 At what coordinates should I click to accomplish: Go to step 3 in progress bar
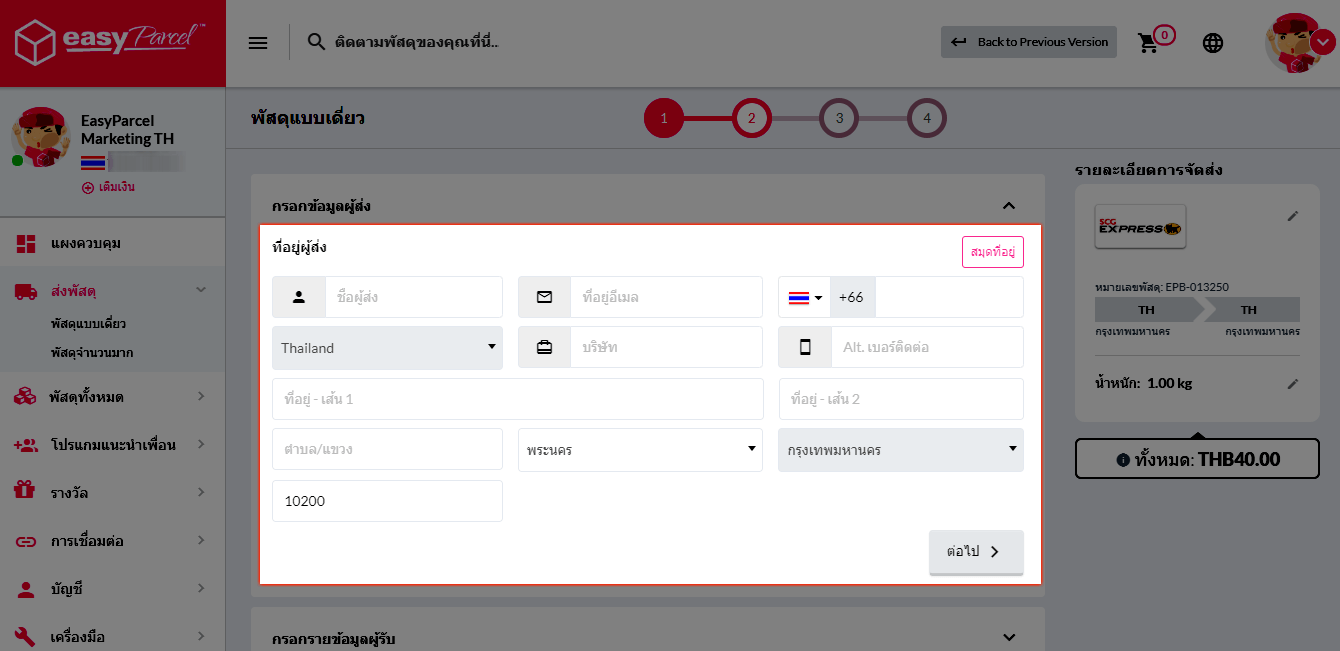point(839,118)
